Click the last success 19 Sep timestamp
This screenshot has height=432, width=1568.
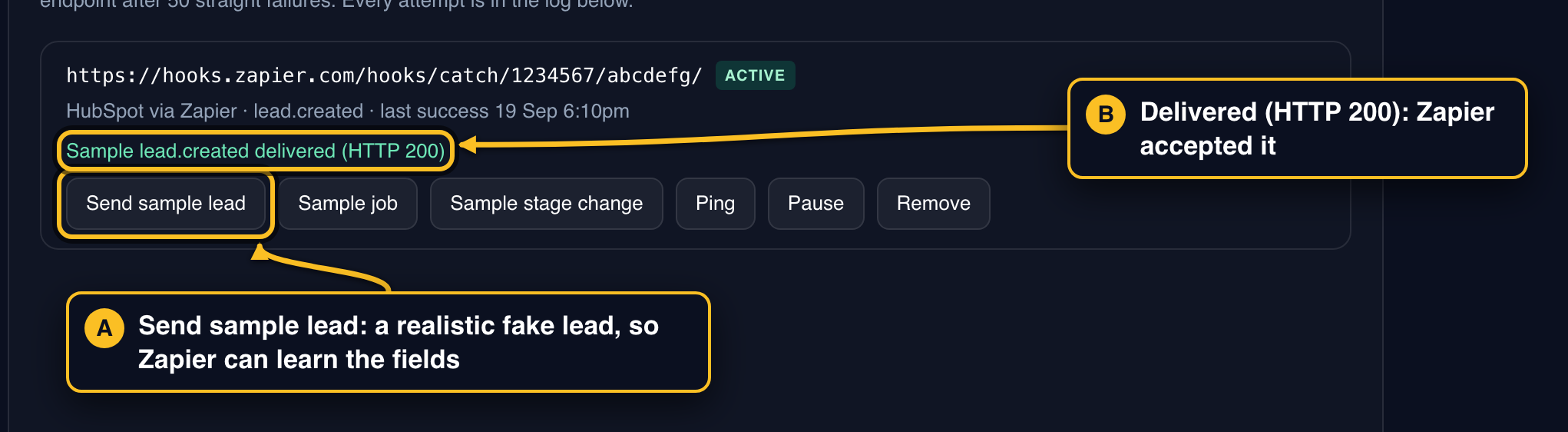(x=504, y=111)
